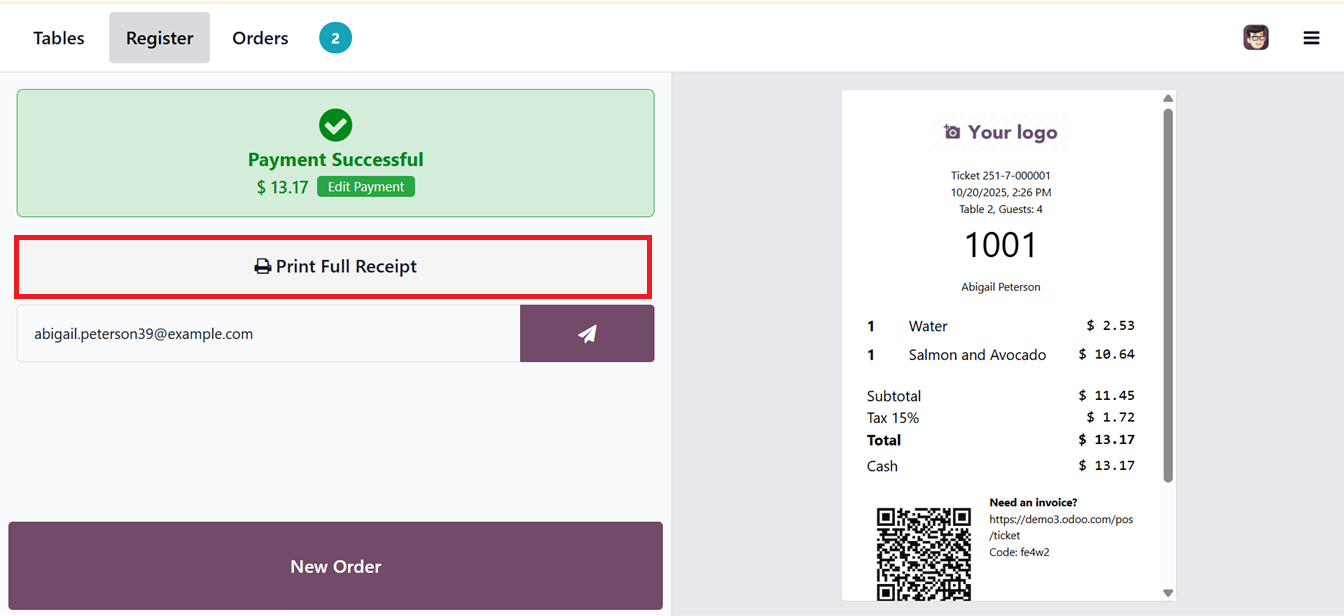Click the orders count badge showing 2

(x=335, y=38)
